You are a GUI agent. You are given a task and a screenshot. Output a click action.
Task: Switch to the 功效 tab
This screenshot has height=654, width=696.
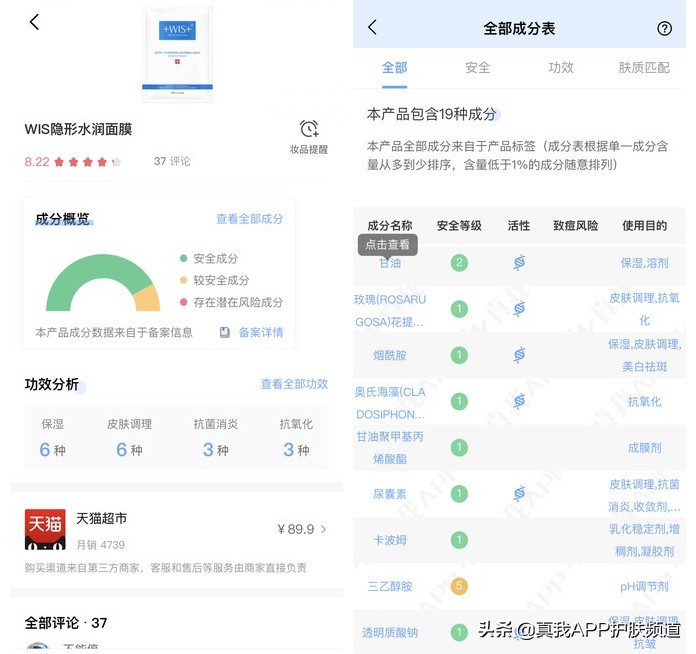pyautogui.click(x=561, y=67)
